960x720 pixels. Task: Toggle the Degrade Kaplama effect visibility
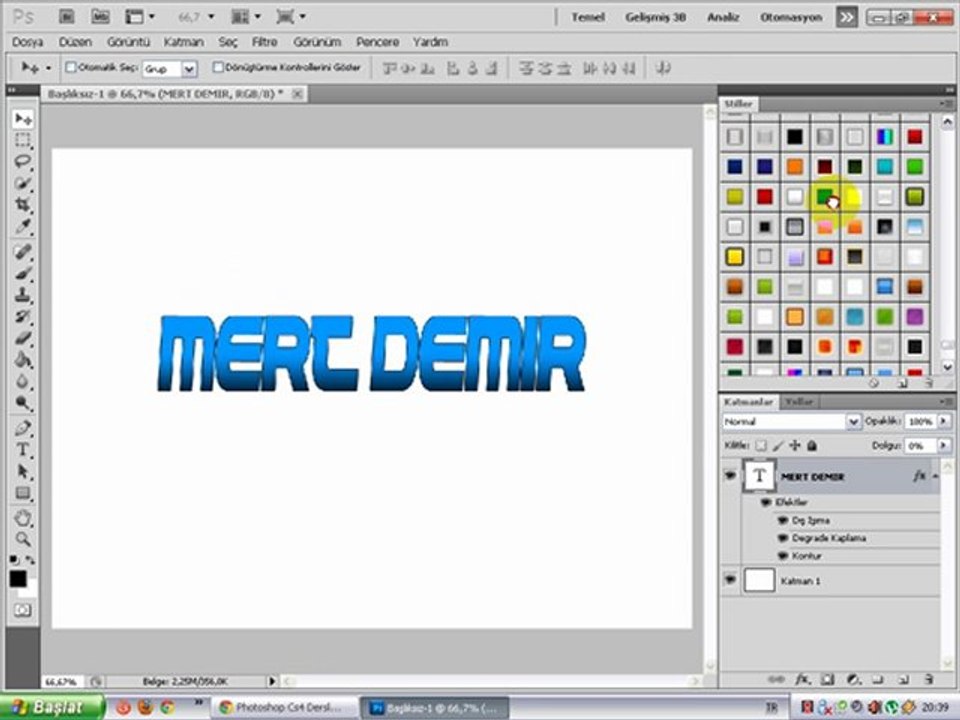pos(782,538)
